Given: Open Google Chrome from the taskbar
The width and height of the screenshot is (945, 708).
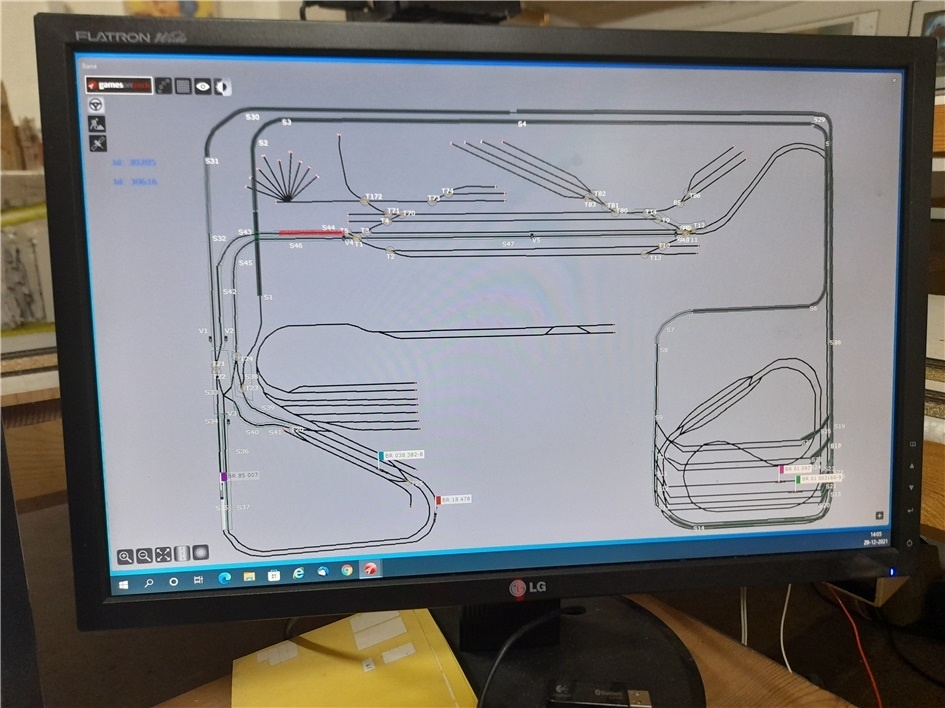Looking at the screenshot, I should click(x=347, y=571).
